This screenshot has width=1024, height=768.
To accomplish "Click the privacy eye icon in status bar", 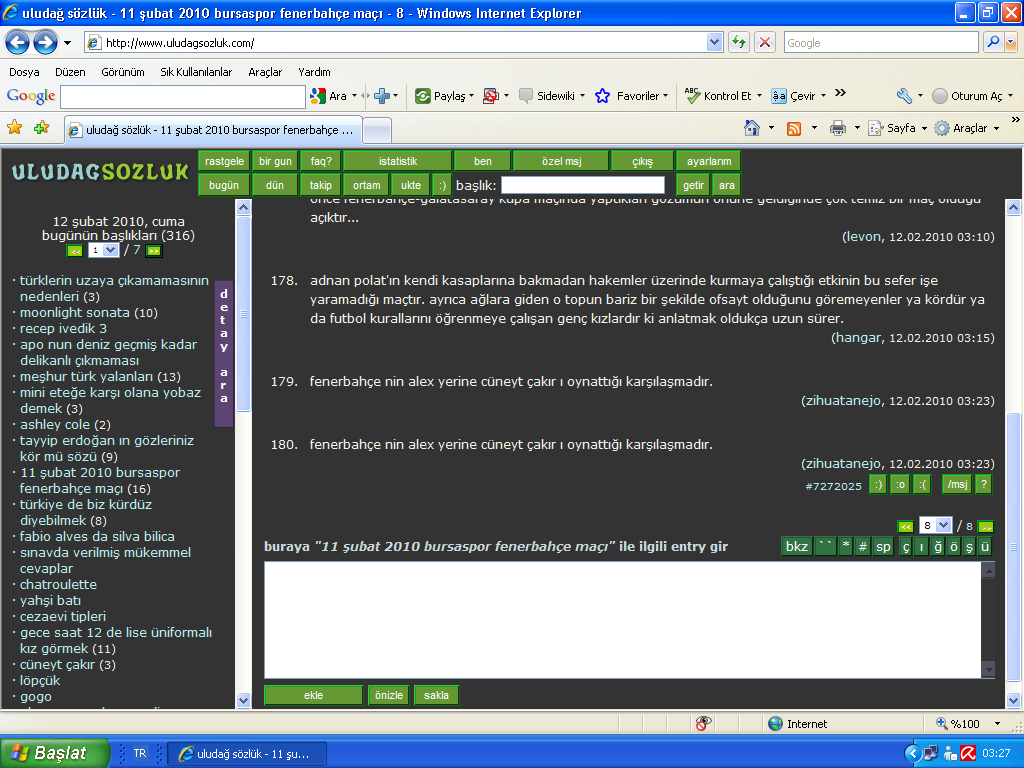I will [x=703, y=723].
